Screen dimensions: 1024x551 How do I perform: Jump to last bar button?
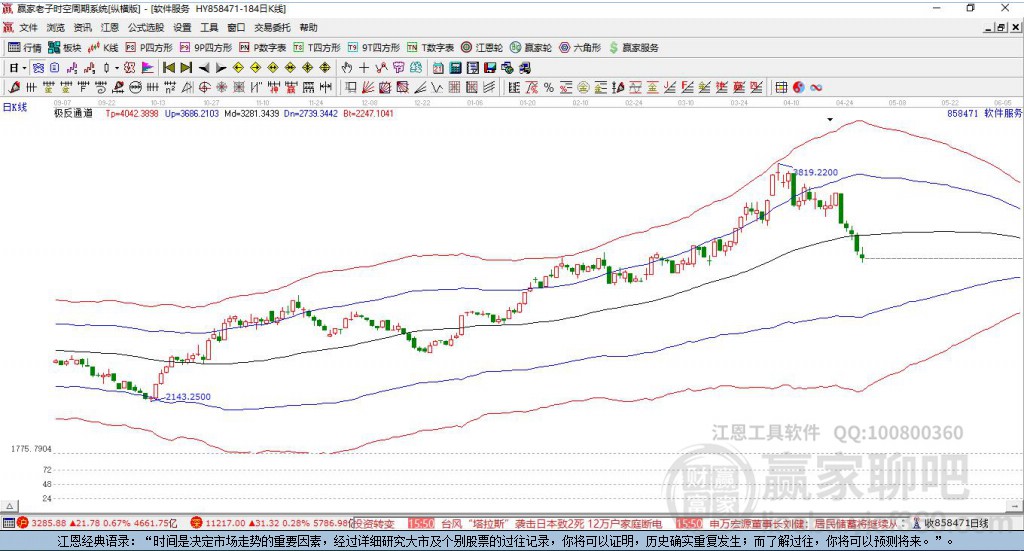point(186,68)
